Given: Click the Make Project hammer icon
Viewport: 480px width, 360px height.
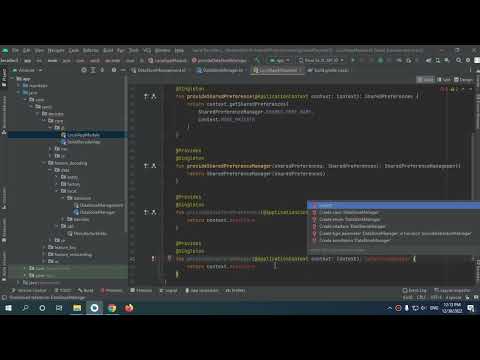Looking at the screenshot, I should 257,60.
